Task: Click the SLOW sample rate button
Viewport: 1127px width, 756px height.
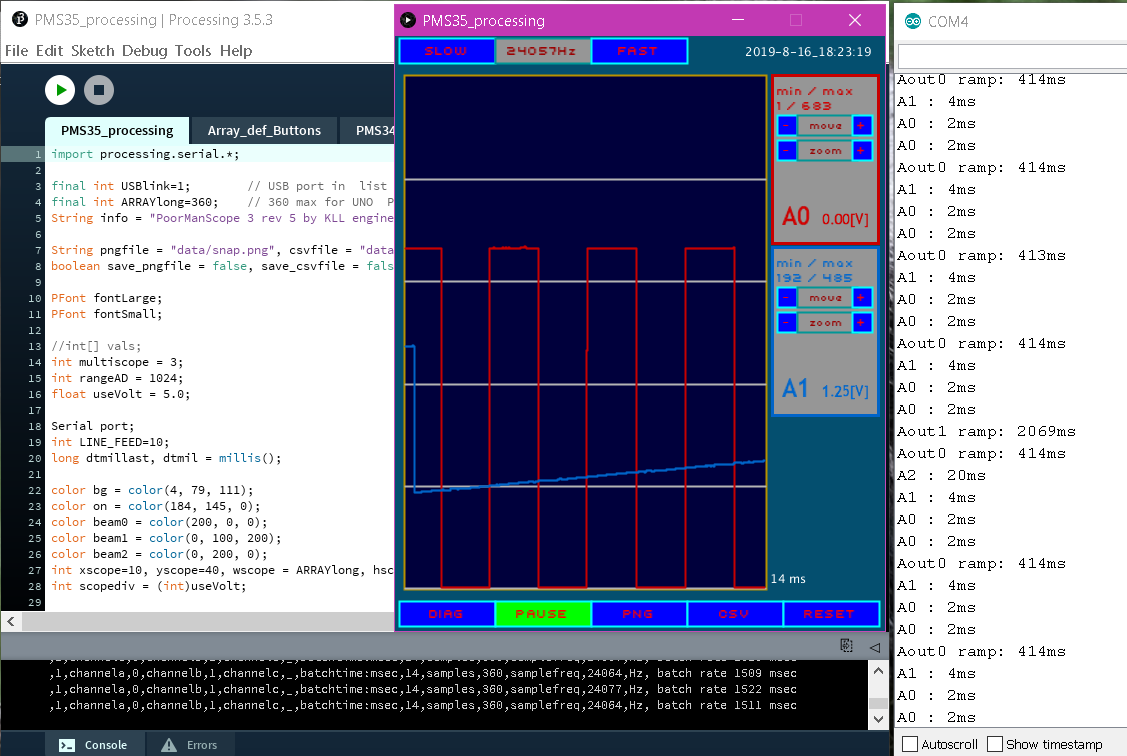Action: click(446, 51)
